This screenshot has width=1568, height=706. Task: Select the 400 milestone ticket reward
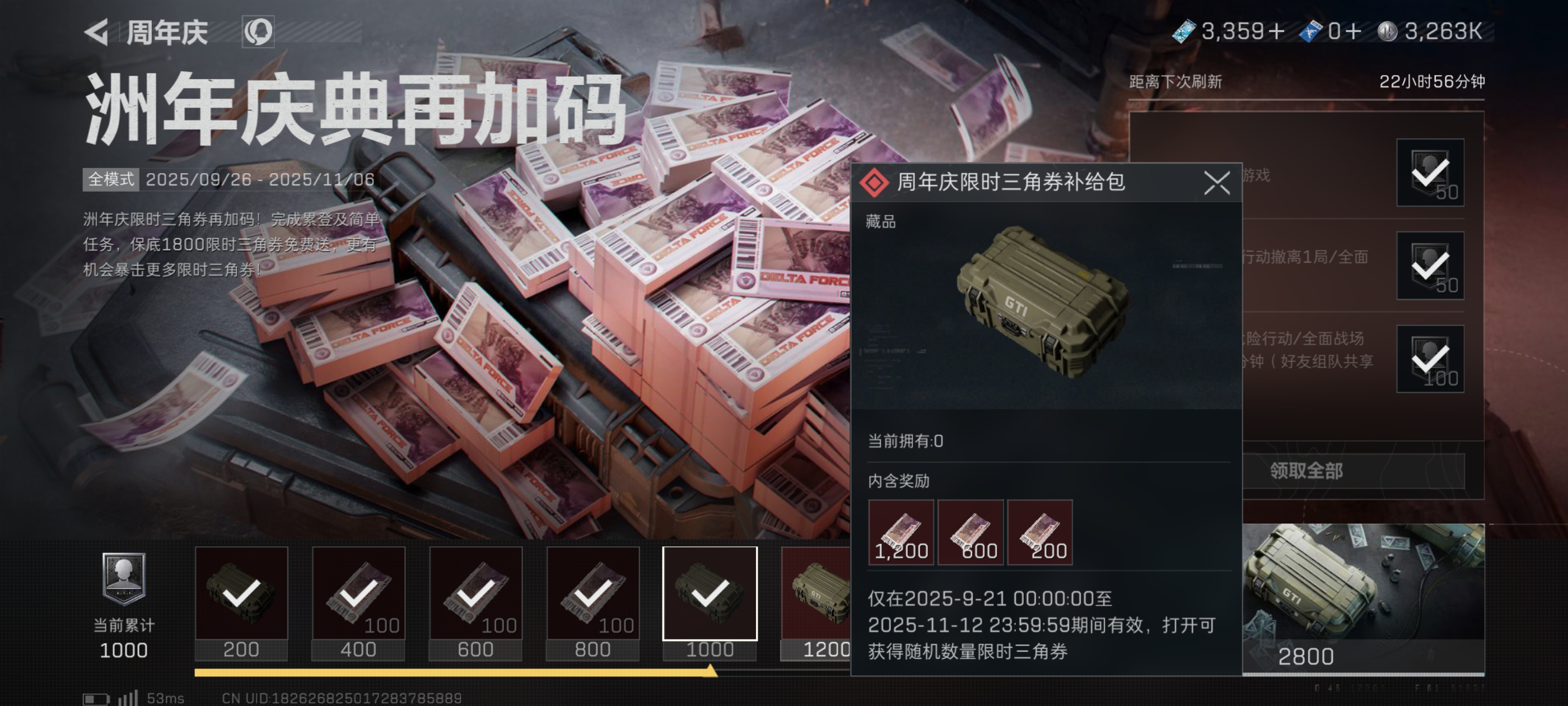[x=358, y=603]
